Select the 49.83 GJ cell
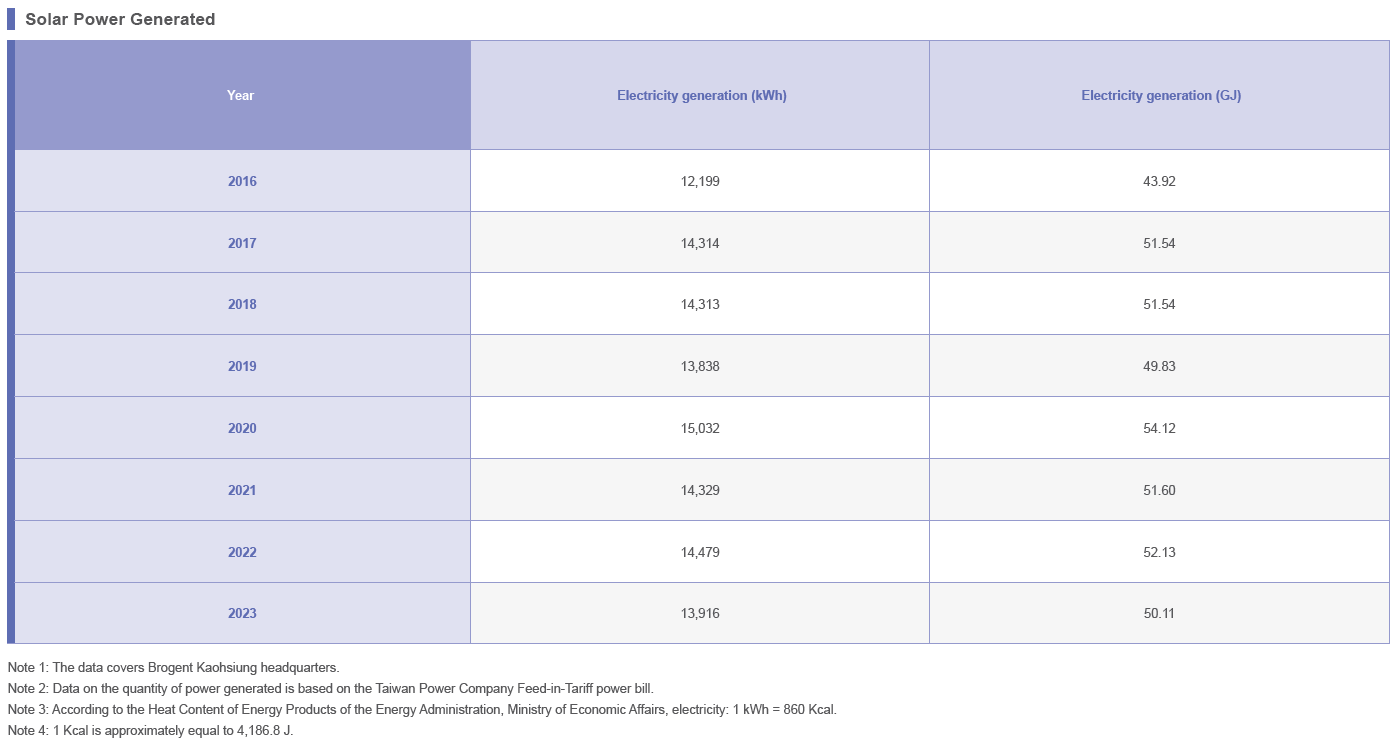Image resolution: width=1396 pixels, height=747 pixels. (1160, 366)
